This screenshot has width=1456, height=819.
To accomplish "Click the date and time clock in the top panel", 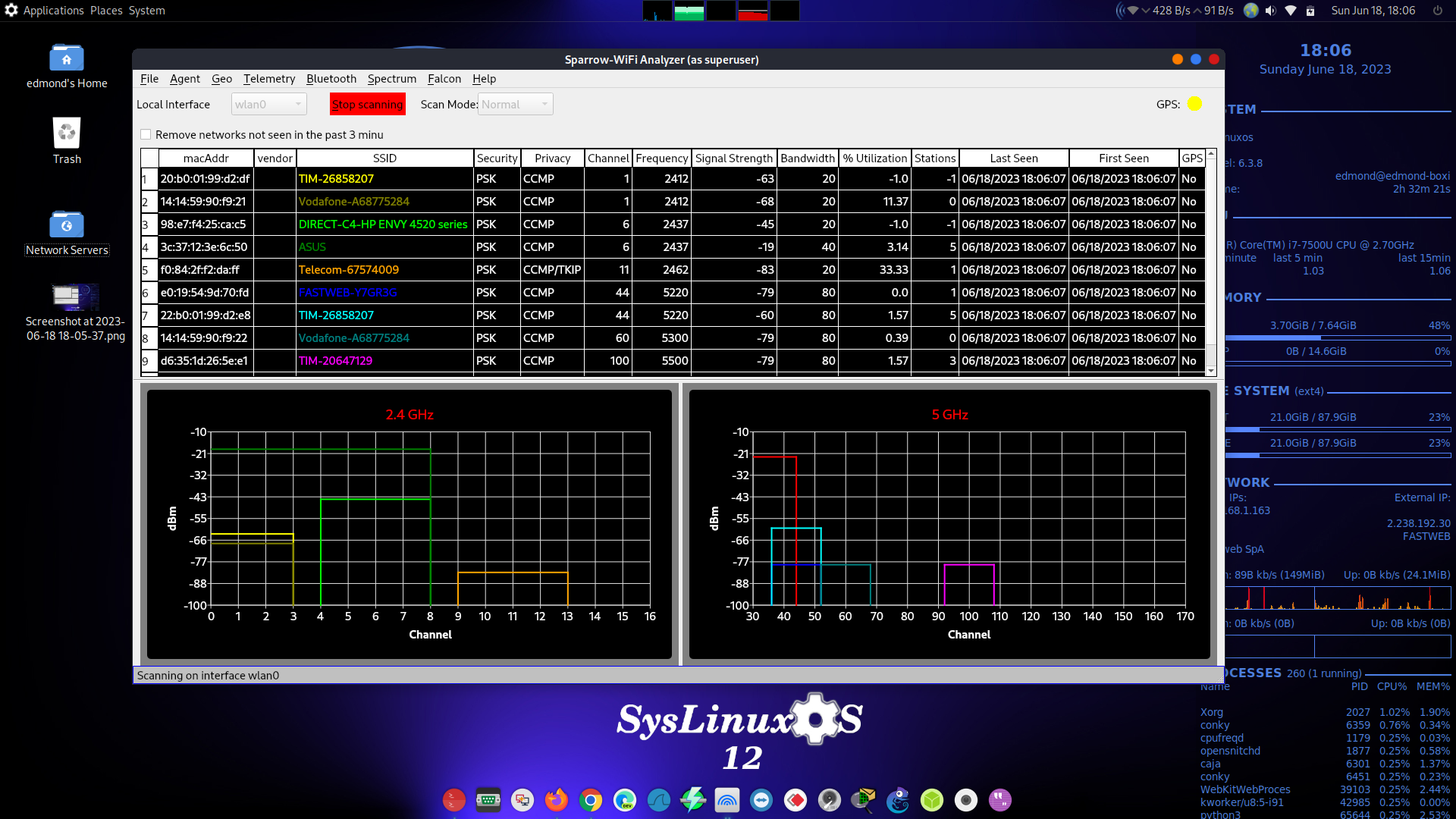I will click(1373, 11).
